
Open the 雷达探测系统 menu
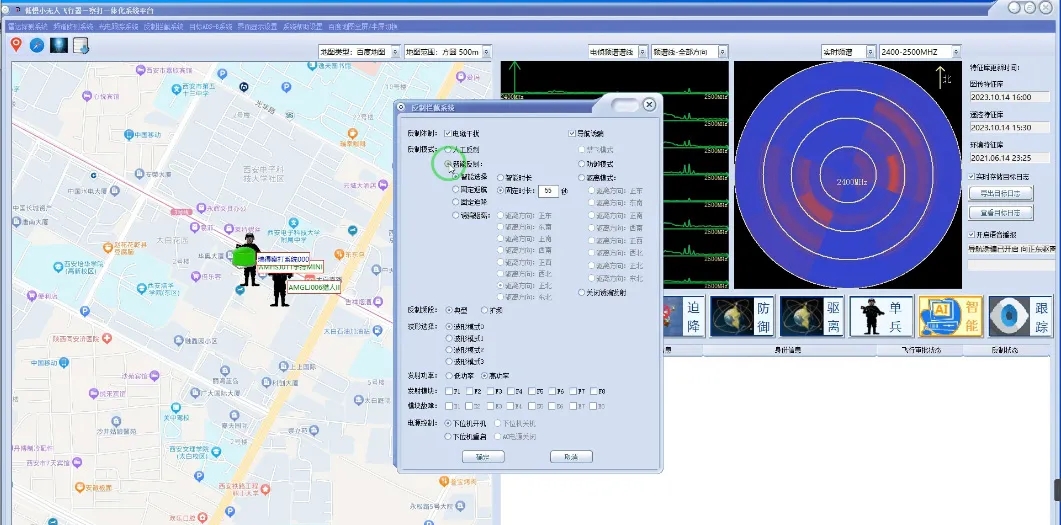(28, 27)
